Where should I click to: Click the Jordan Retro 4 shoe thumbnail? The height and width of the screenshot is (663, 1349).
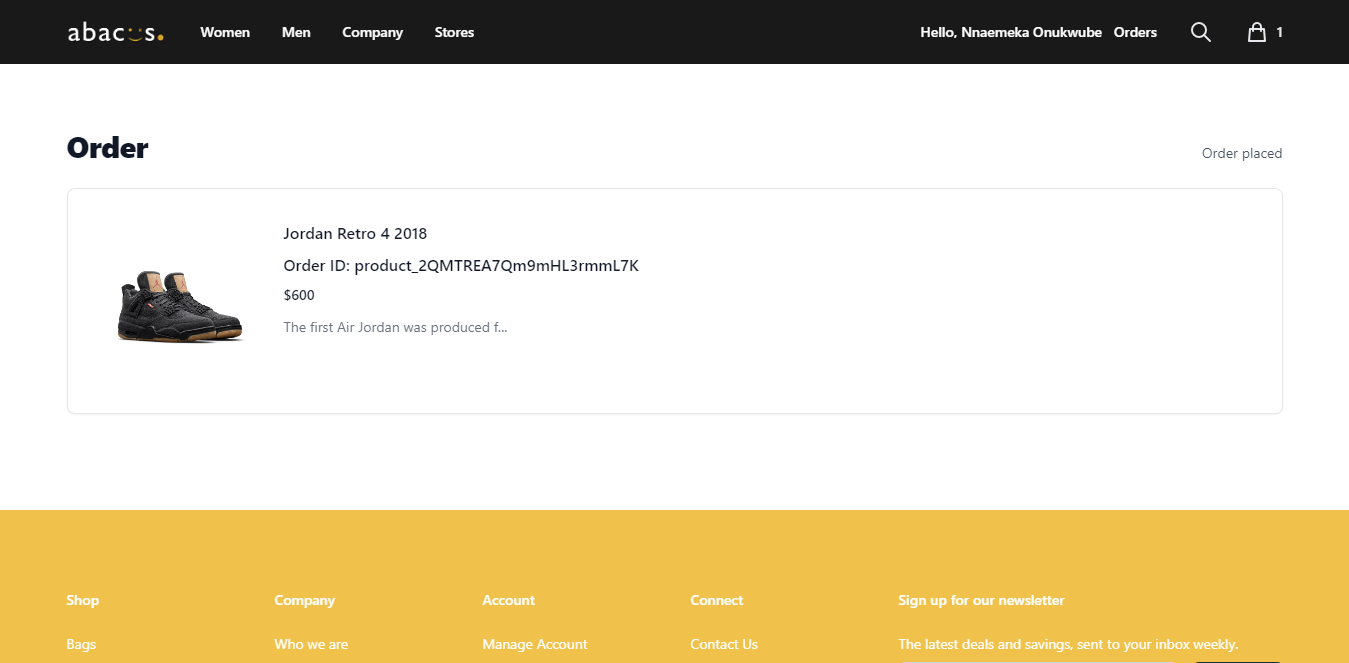pyautogui.click(x=180, y=305)
